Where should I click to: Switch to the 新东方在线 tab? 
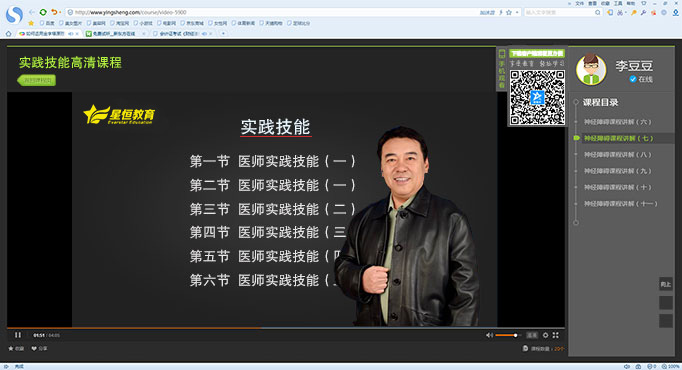point(115,33)
